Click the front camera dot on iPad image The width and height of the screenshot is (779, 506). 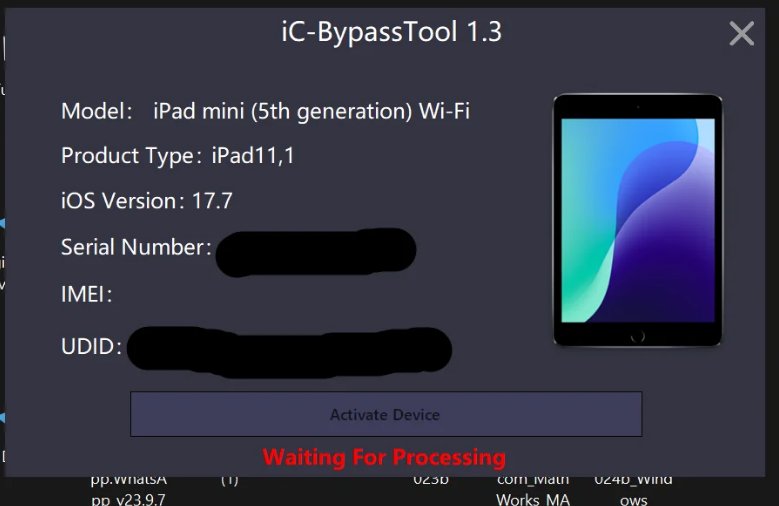pos(638,106)
